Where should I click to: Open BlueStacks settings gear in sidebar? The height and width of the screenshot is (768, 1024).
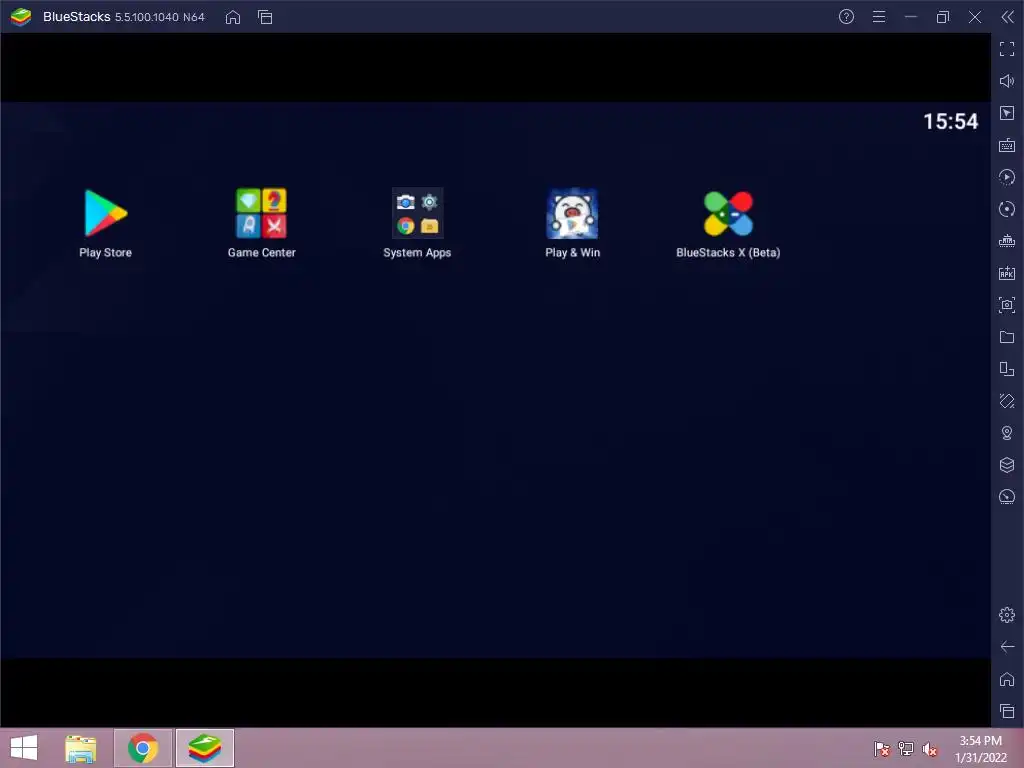click(x=1007, y=615)
